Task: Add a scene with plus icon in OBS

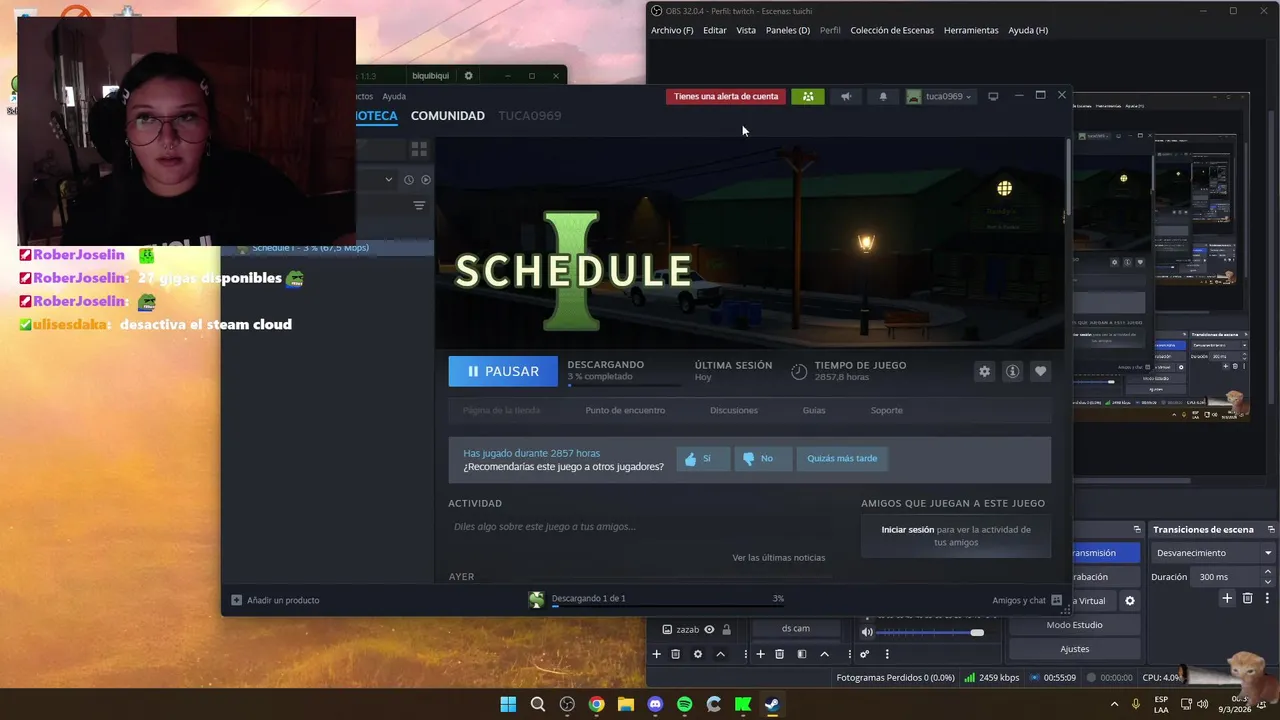Action: pyautogui.click(x=657, y=654)
